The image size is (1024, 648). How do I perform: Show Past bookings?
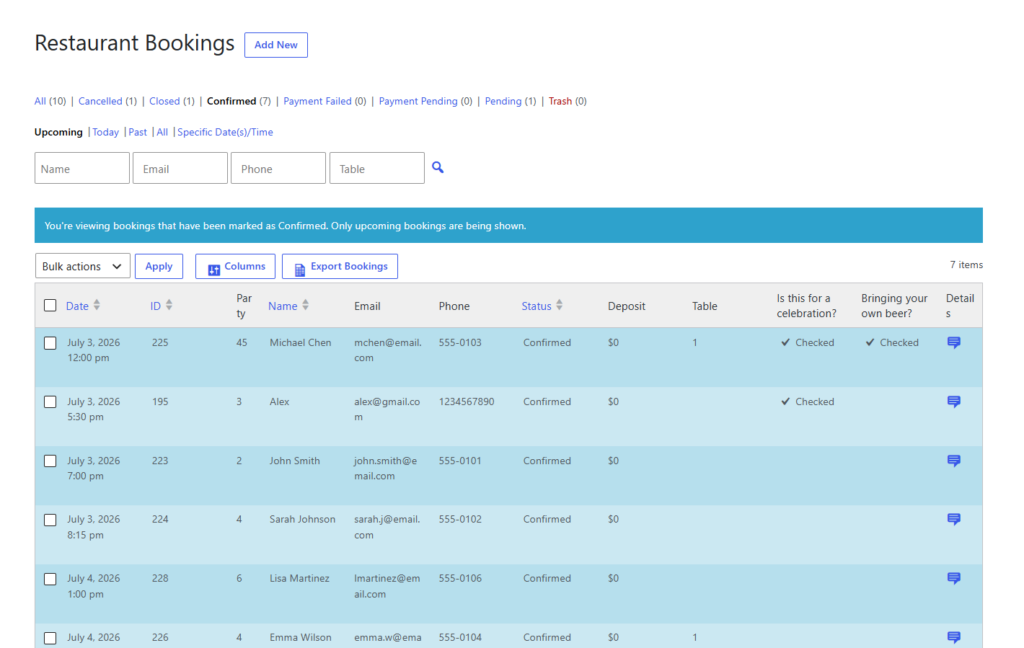137,132
